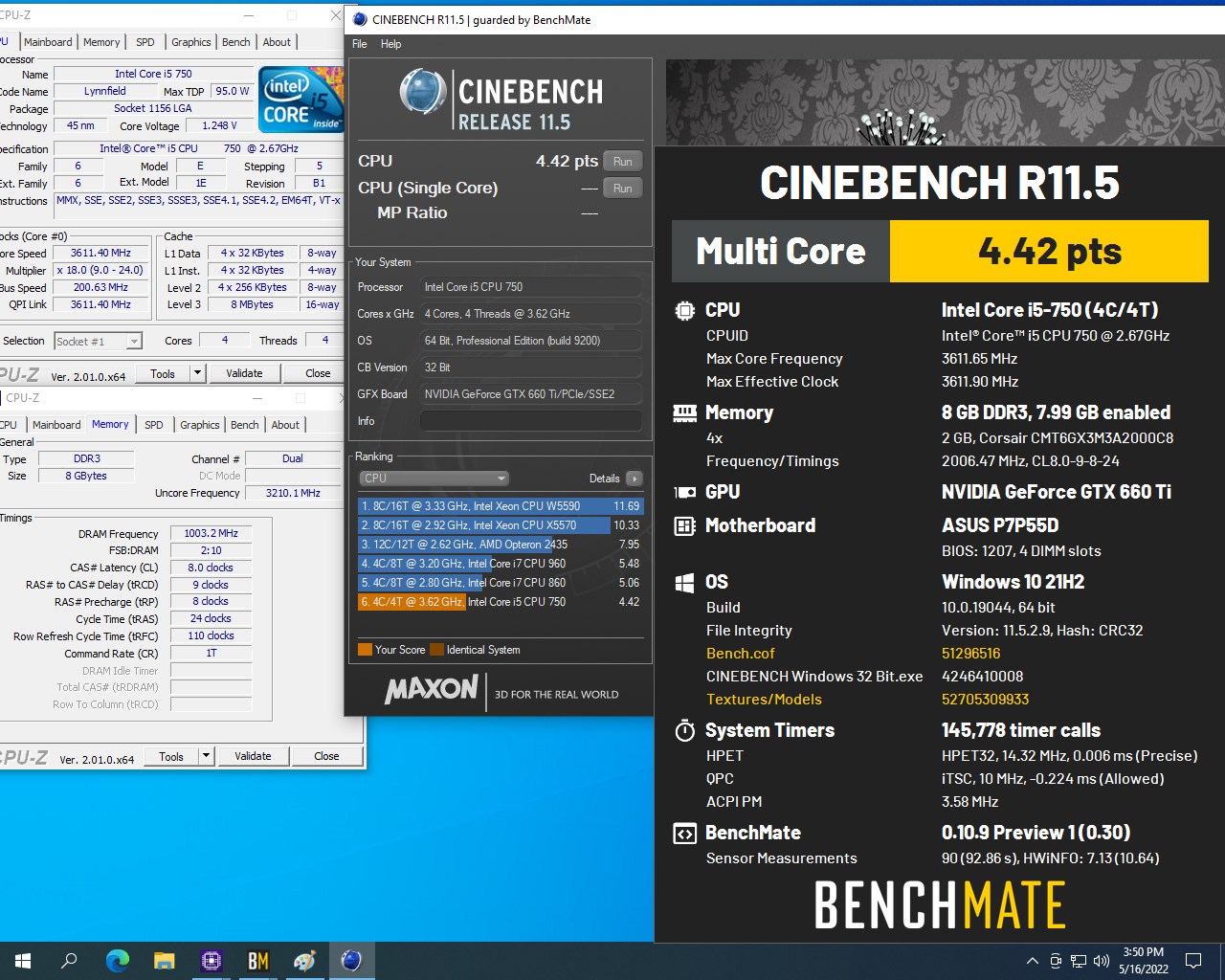
Task: Click the orange Your Score legend swatch
Action: [x=365, y=650]
